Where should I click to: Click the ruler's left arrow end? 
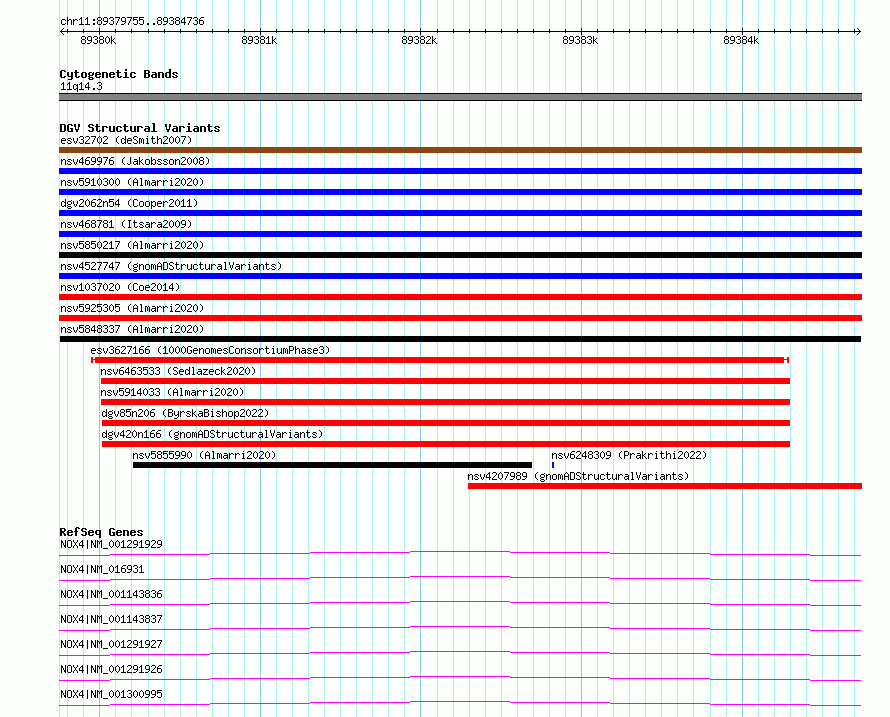[62, 32]
